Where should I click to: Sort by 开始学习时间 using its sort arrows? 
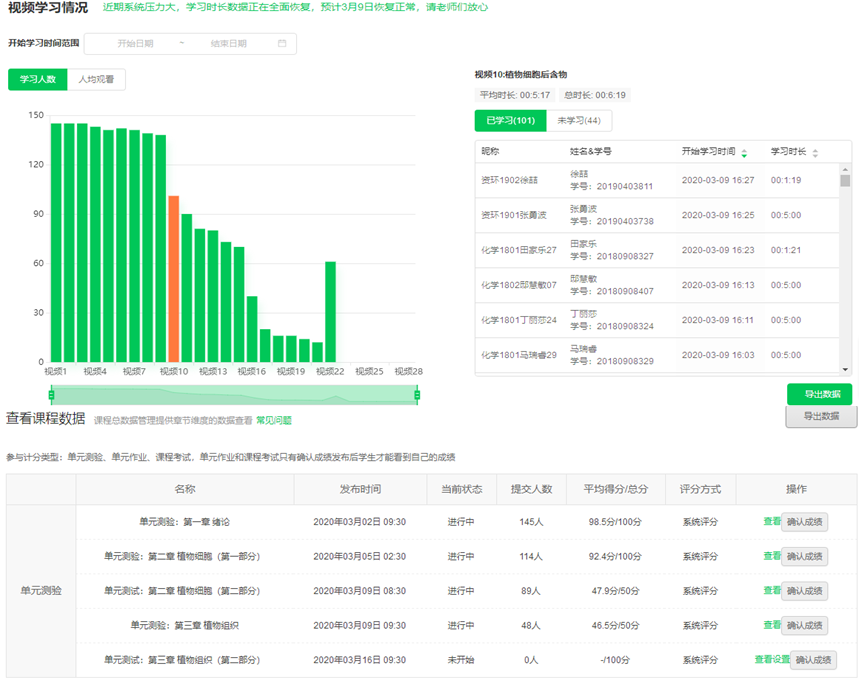744,153
